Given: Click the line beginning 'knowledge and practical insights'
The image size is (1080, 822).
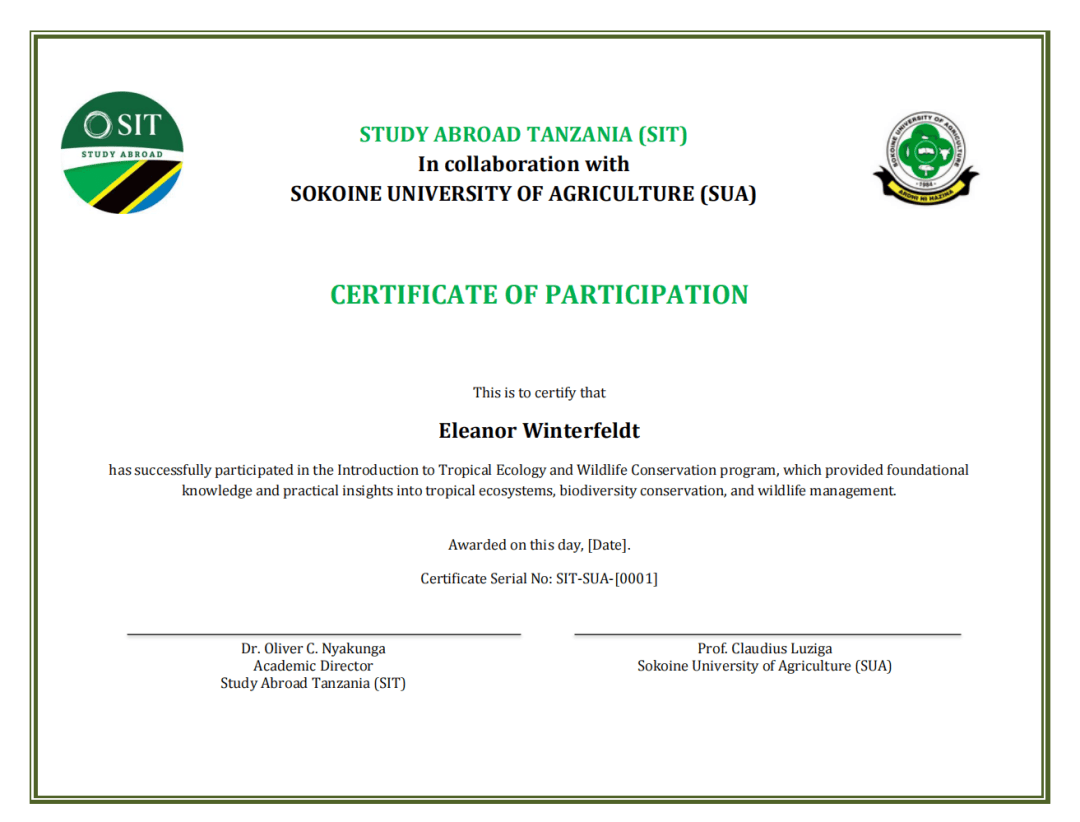Looking at the screenshot, I should [539, 491].
